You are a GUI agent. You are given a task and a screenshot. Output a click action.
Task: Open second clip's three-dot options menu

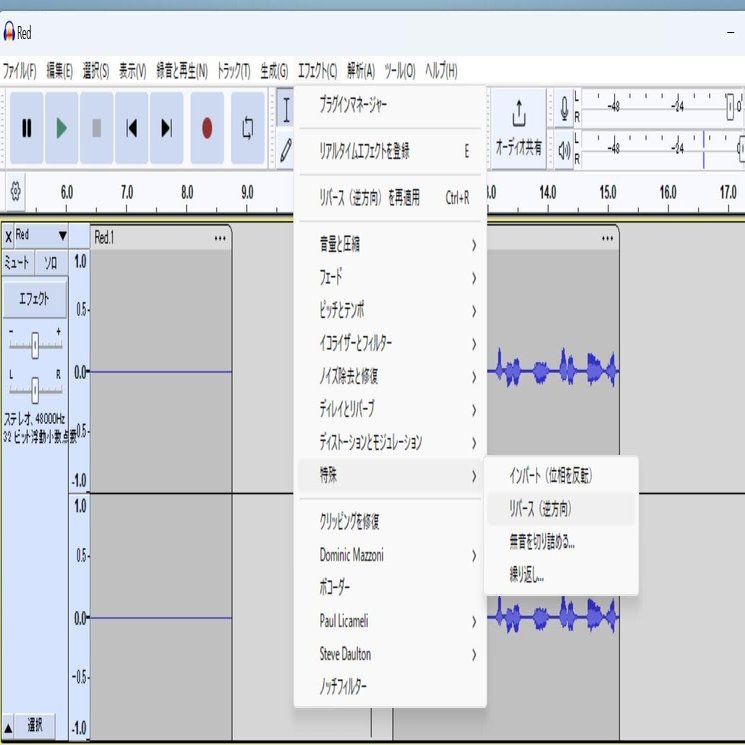click(x=607, y=238)
